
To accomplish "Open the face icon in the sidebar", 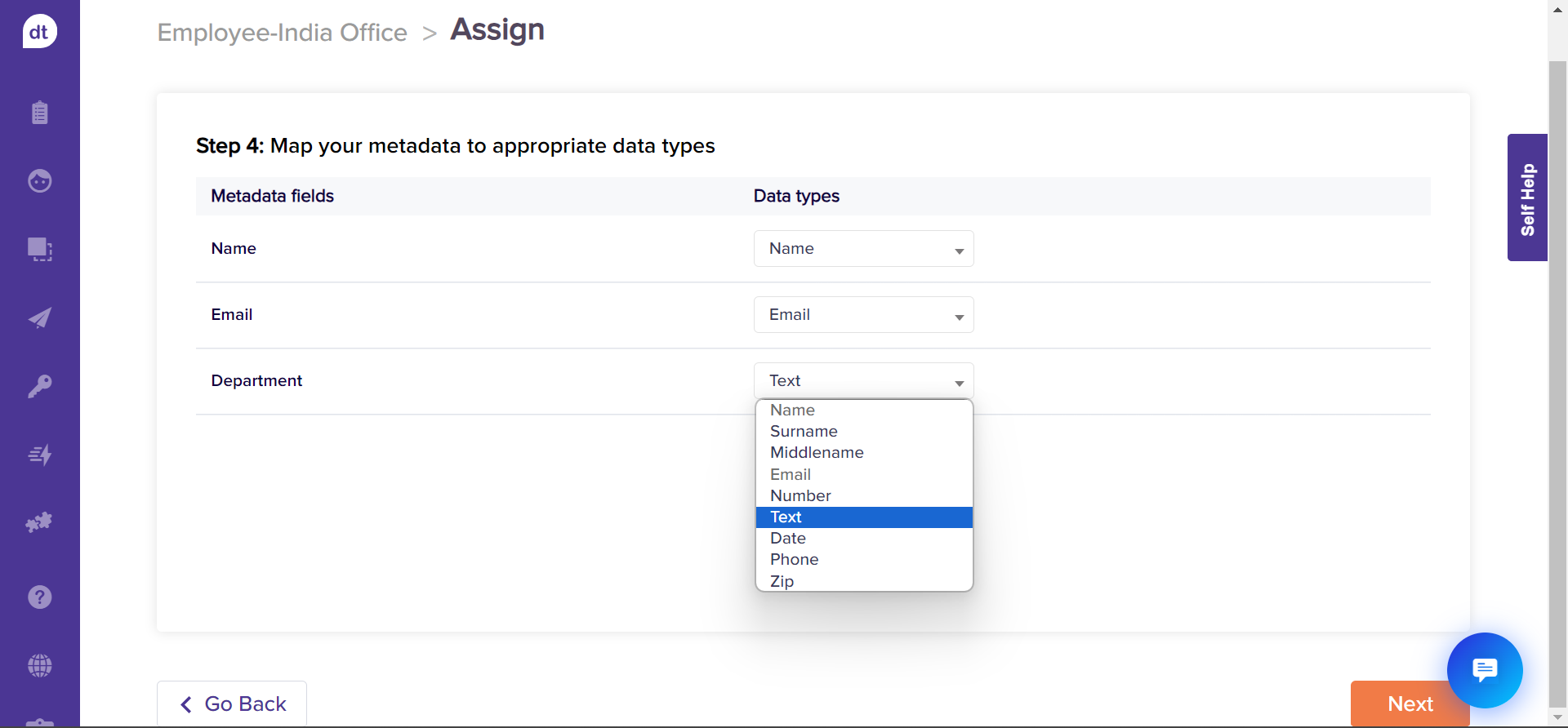I will (39, 180).
